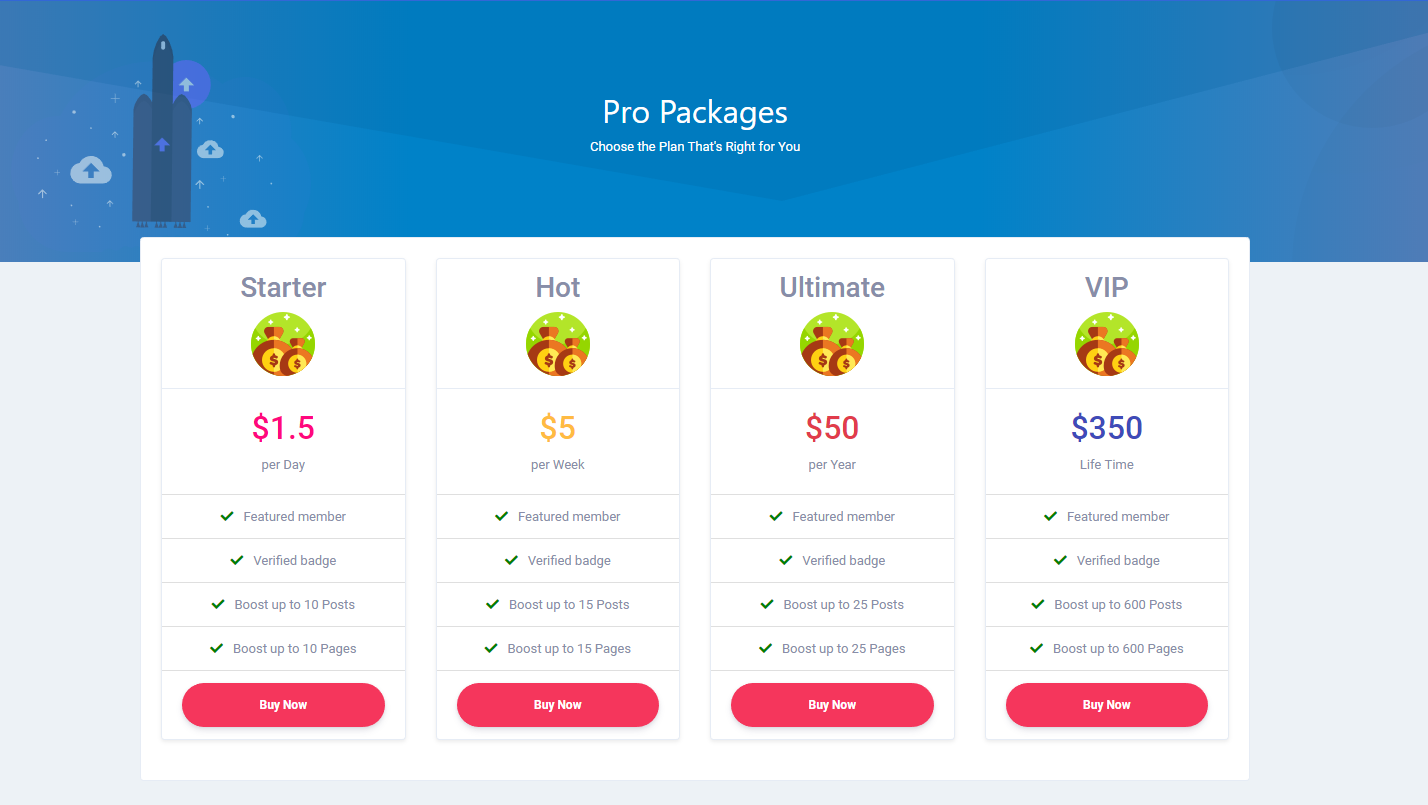Purchase the Ultimate plan with Buy Now
The width and height of the screenshot is (1428, 805).
pyautogui.click(x=832, y=705)
